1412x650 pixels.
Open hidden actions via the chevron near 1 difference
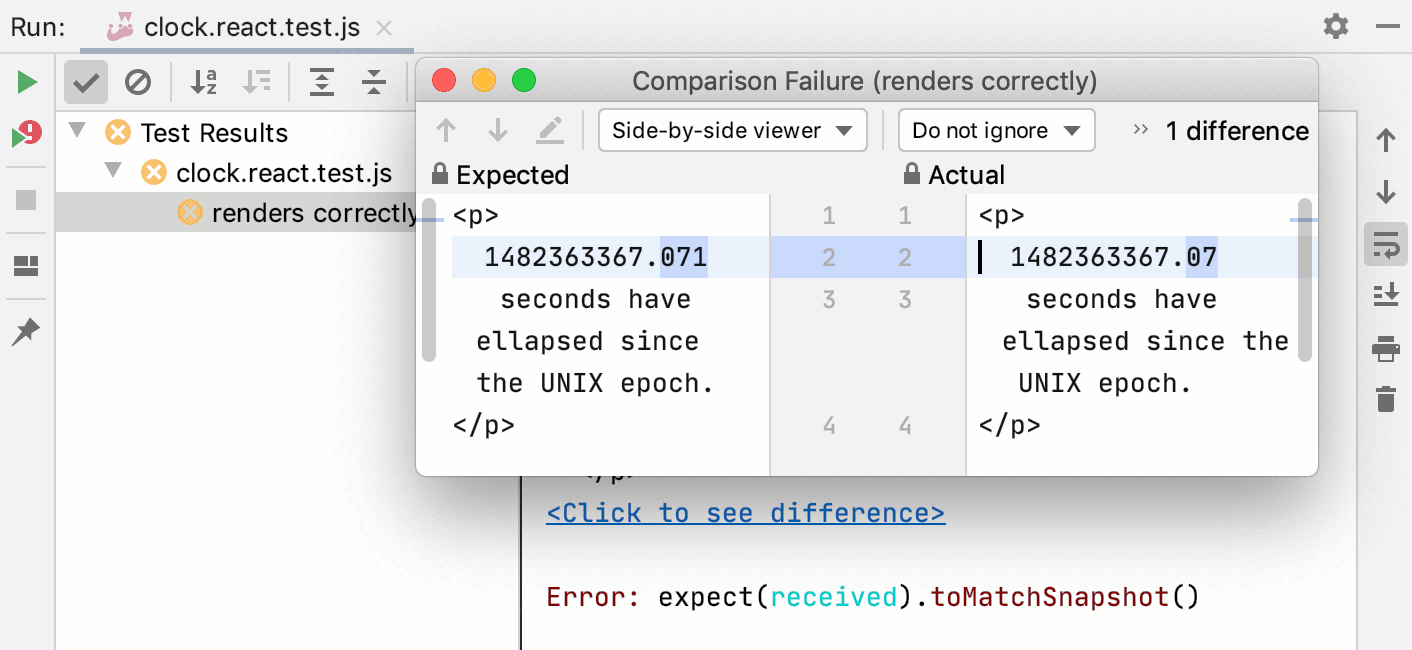point(1140,130)
